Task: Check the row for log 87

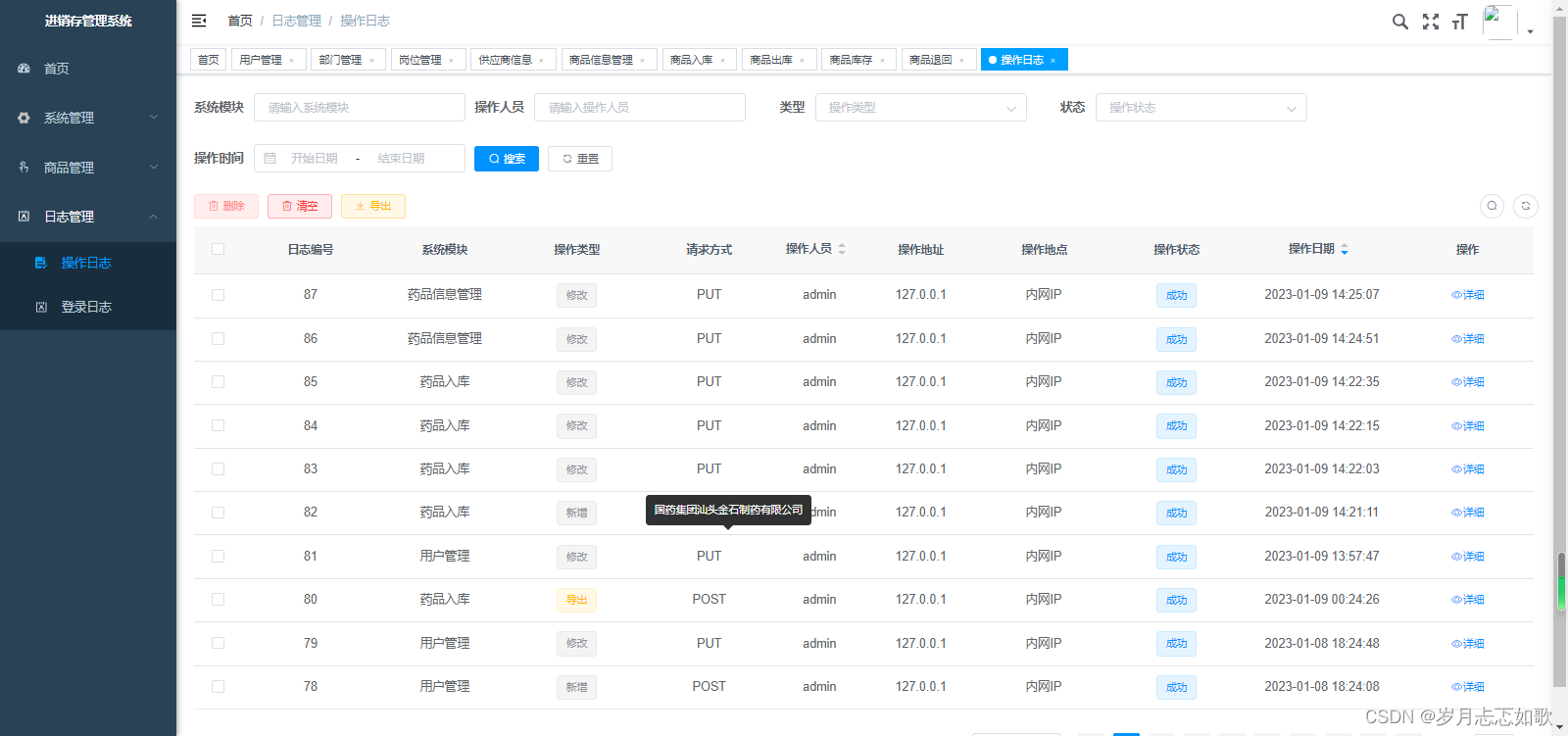Action: 218,295
